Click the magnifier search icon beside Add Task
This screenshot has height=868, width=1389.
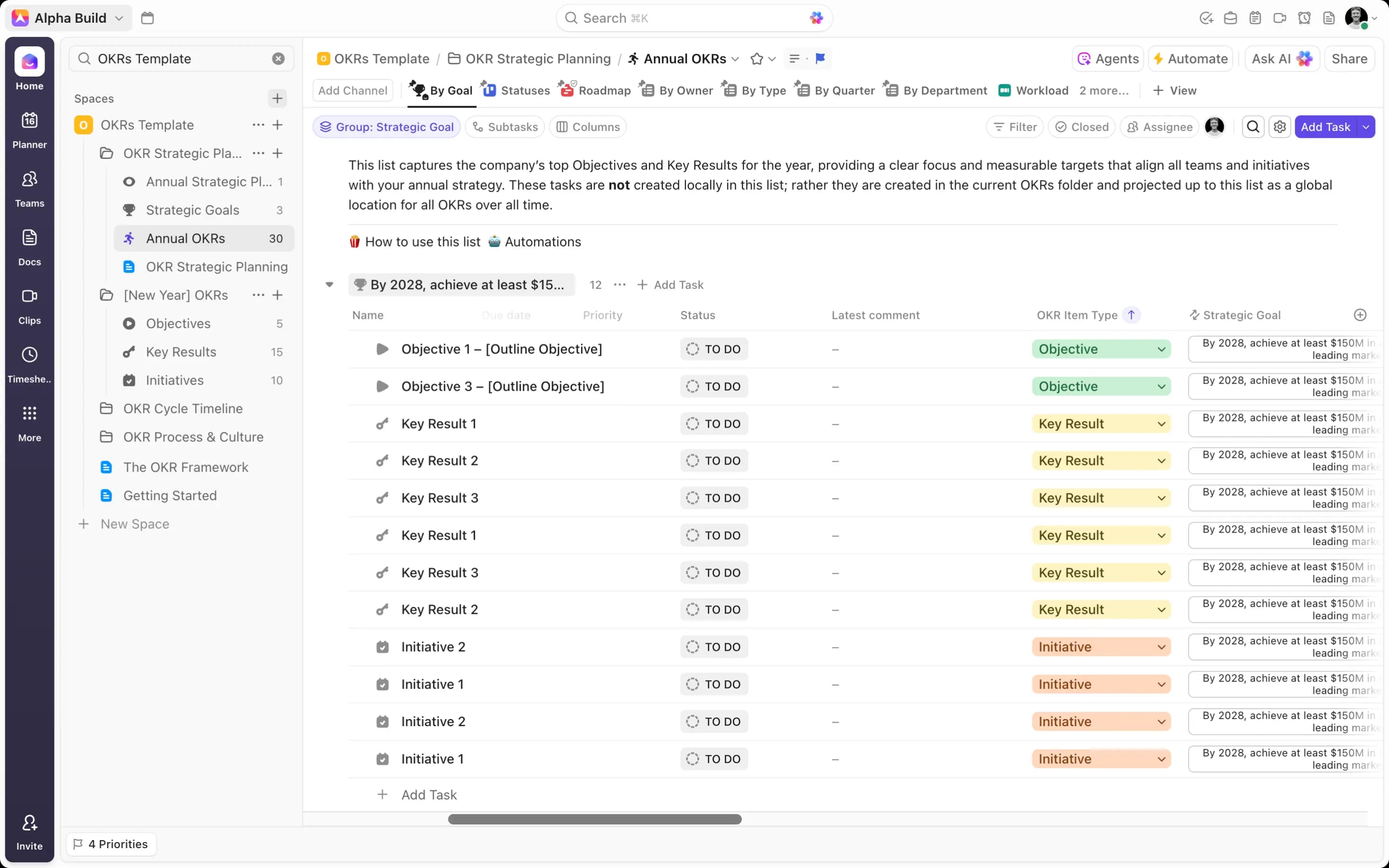pyautogui.click(x=1253, y=127)
